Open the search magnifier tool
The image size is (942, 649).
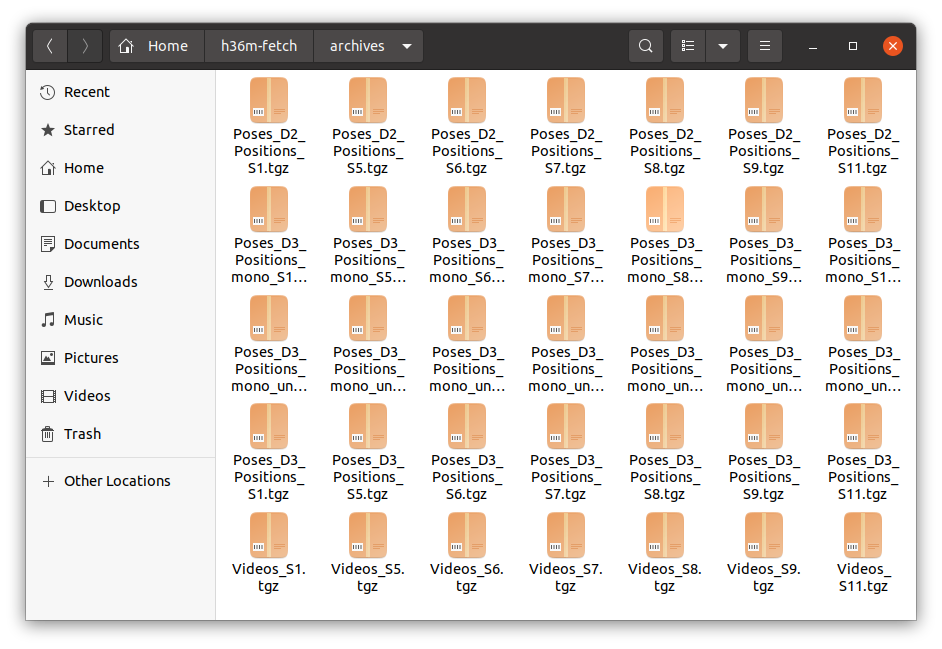tap(646, 46)
